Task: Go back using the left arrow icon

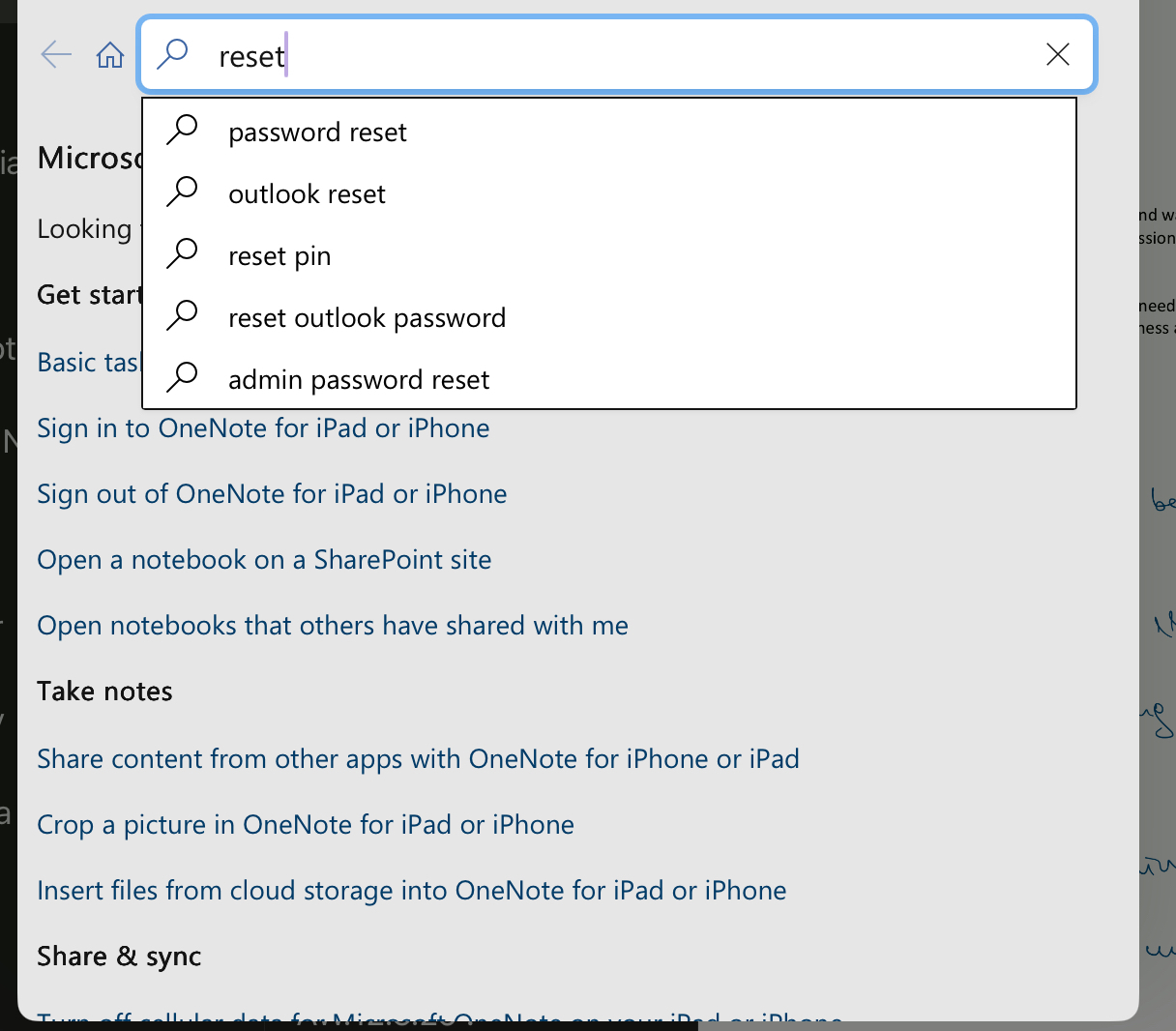Action: (x=57, y=54)
